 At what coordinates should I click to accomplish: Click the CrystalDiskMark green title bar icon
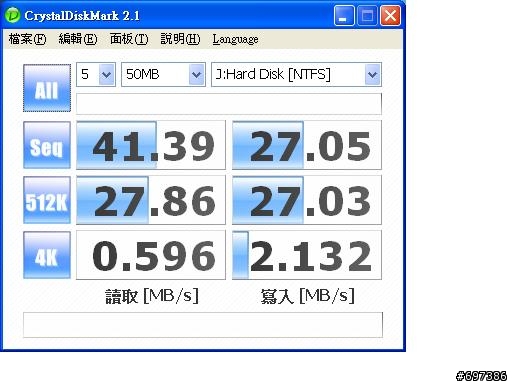point(13,15)
